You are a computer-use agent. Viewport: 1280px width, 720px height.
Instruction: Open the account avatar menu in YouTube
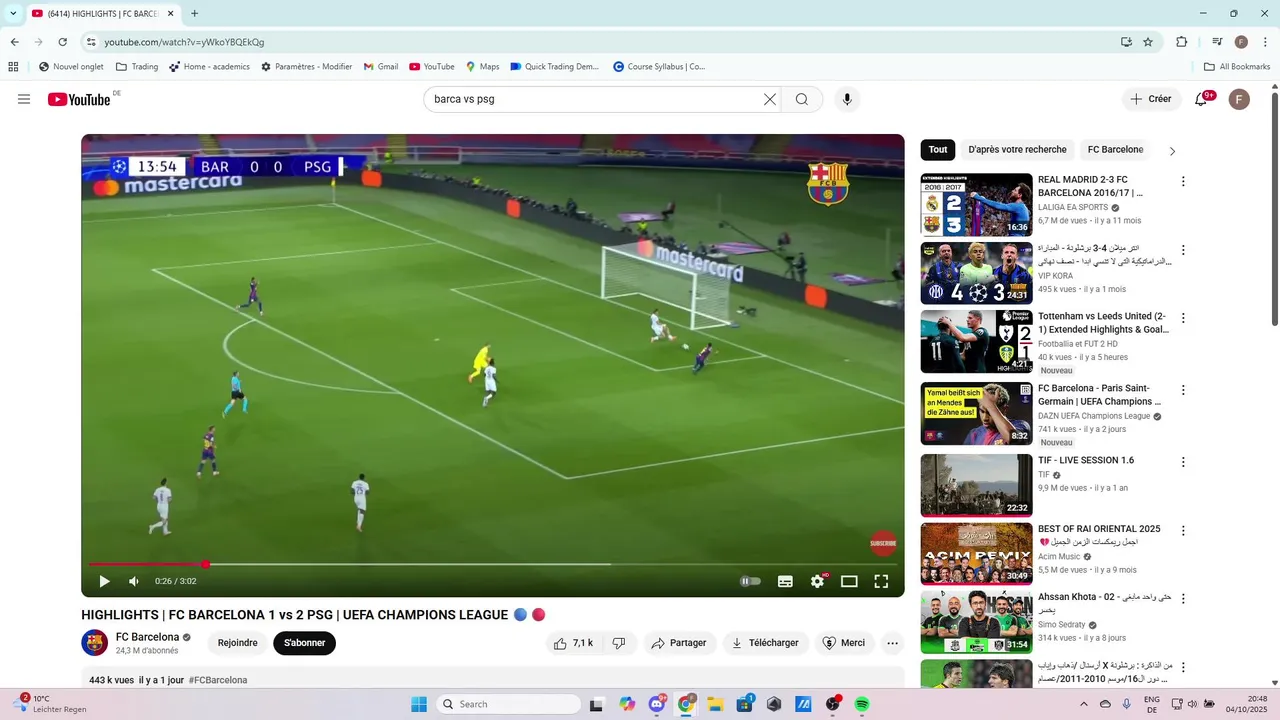pos(1239,99)
